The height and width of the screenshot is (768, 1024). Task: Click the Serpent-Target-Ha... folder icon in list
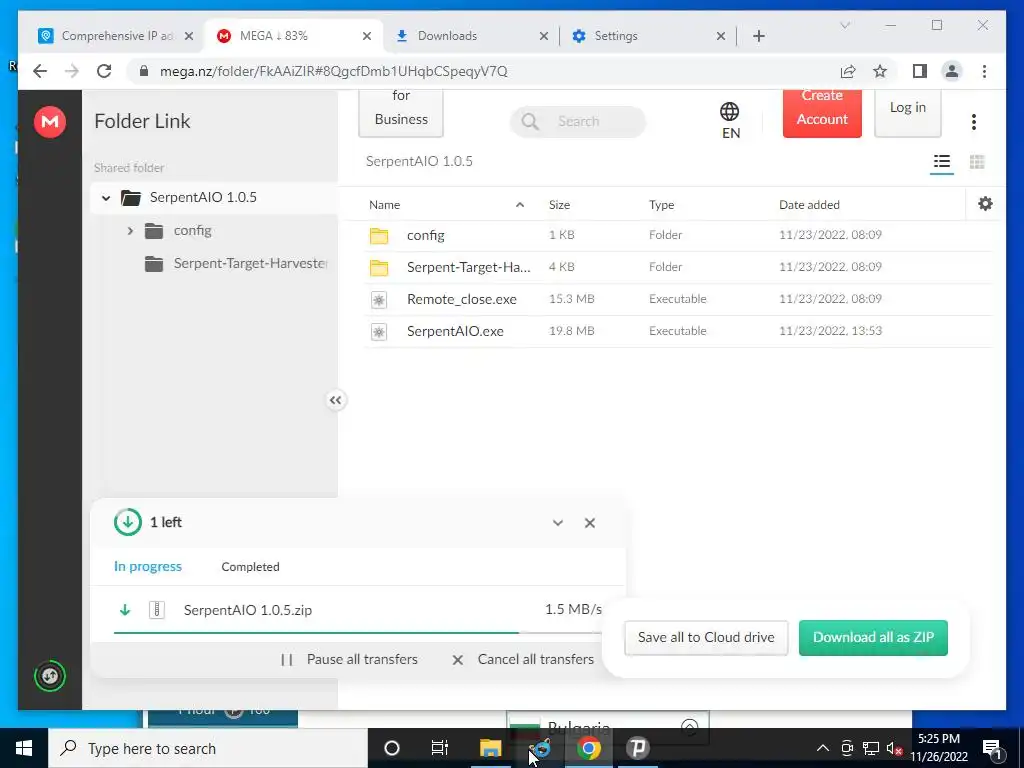click(x=379, y=268)
